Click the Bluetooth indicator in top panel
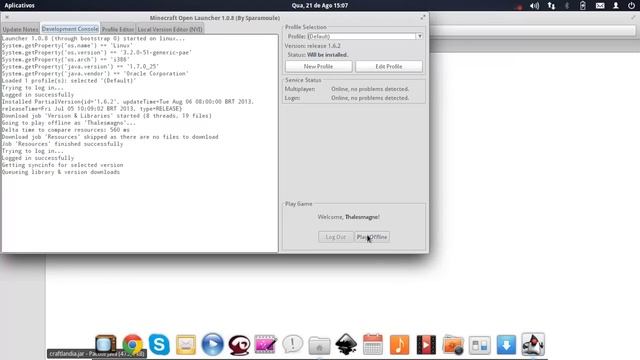Image resolution: width=640 pixels, height=360 pixels. [x=567, y=6]
